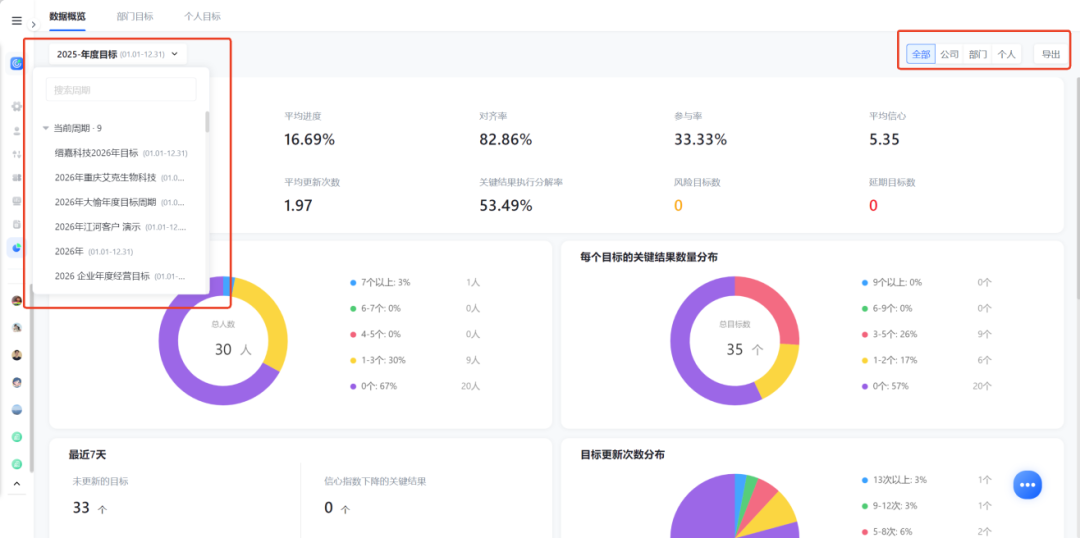
Task: Open the 2025-年度目标 period dropdown
Action: [118, 54]
